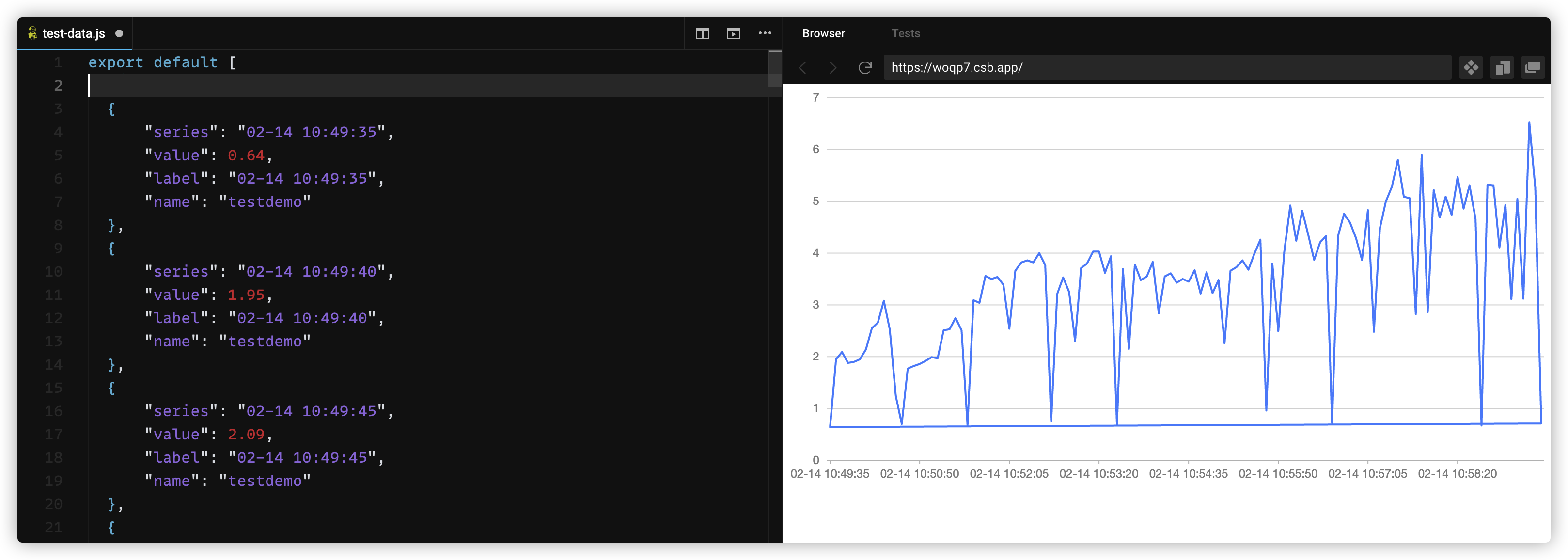
Task: Click the diamond-shaped preview toolbar icon
Action: click(x=1471, y=67)
